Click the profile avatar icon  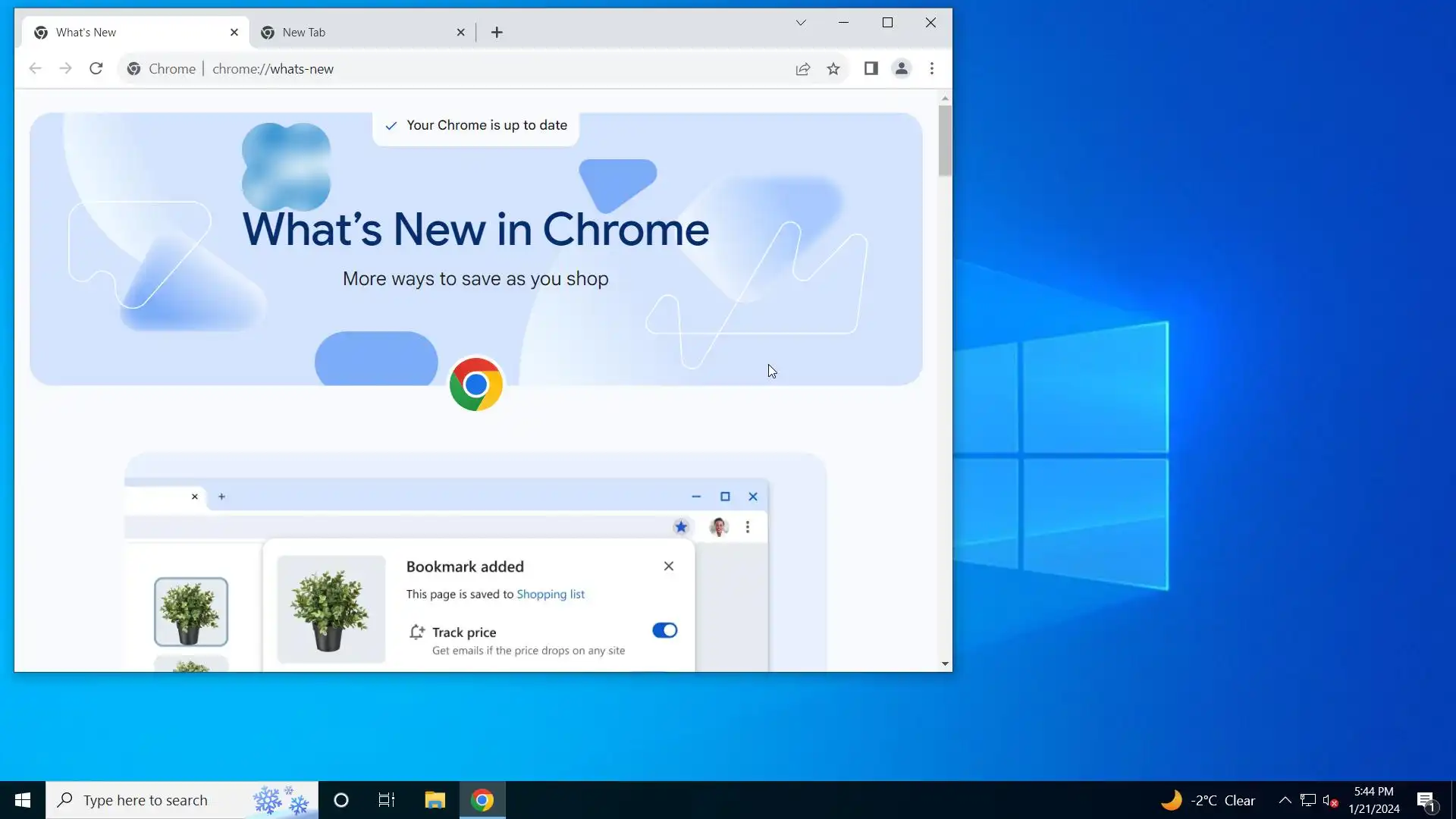click(901, 69)
